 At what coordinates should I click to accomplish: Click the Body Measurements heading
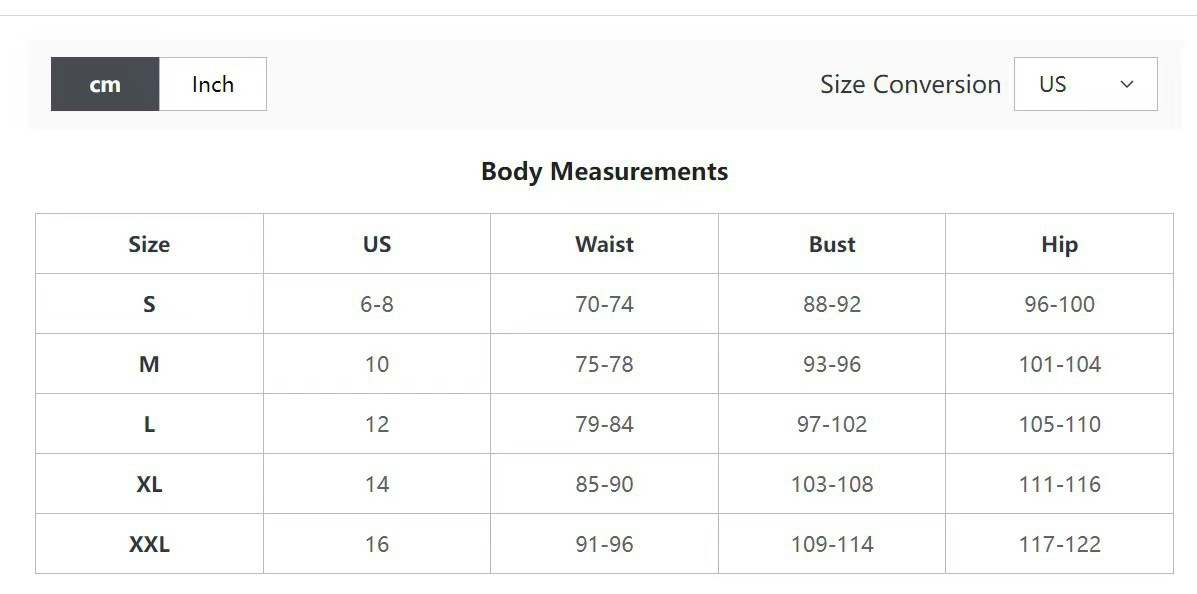[x=605, y=171]
